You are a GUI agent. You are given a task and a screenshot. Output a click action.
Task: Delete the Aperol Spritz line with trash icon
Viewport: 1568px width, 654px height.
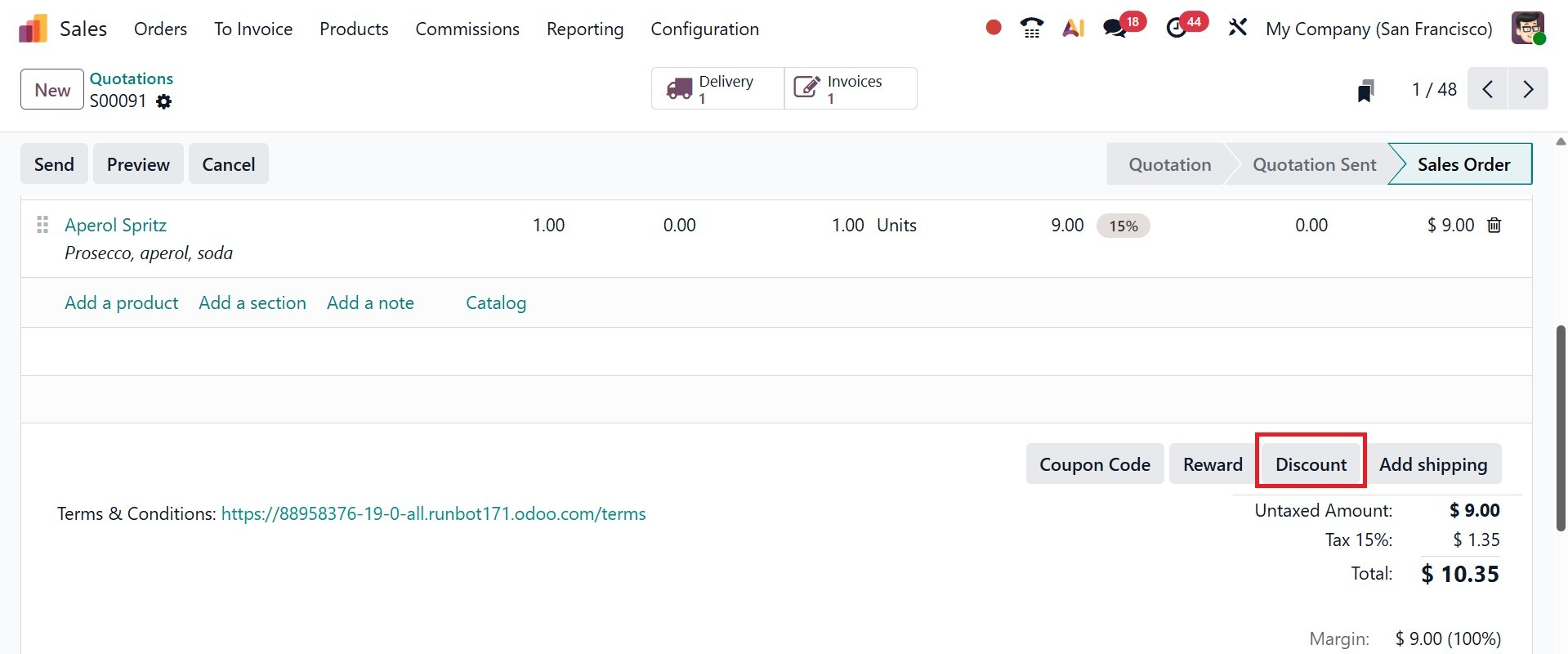(x=1494, y=226)
